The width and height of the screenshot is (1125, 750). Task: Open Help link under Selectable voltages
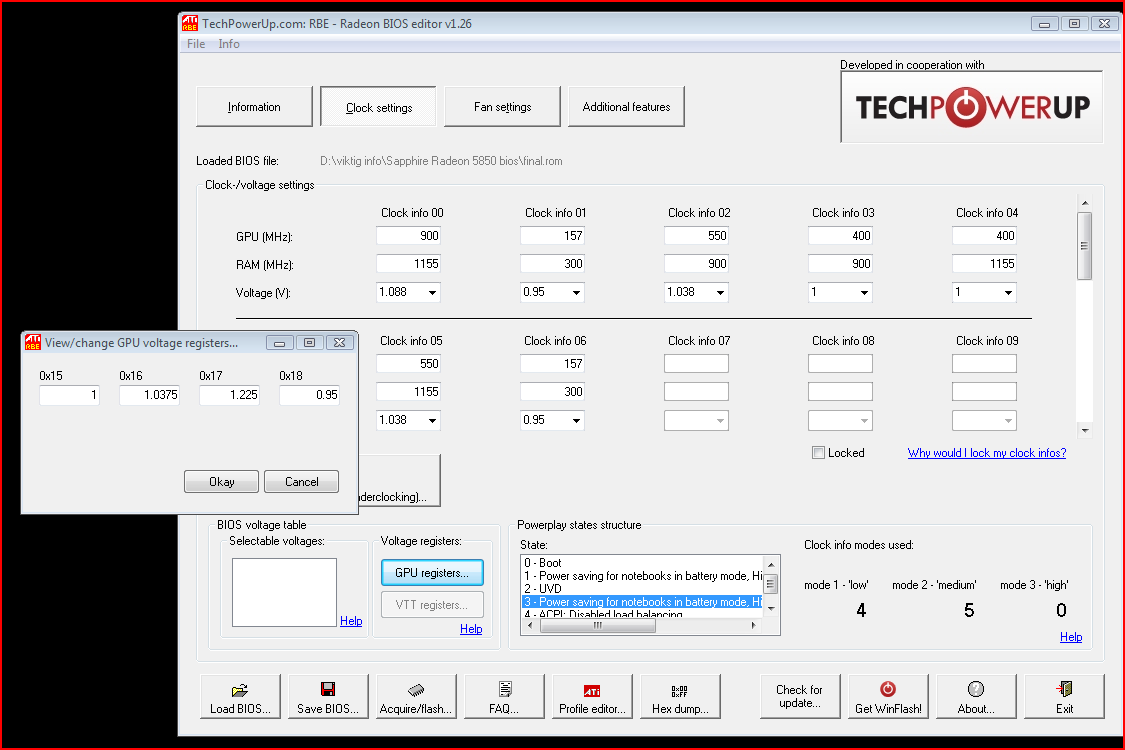(351, 621)
